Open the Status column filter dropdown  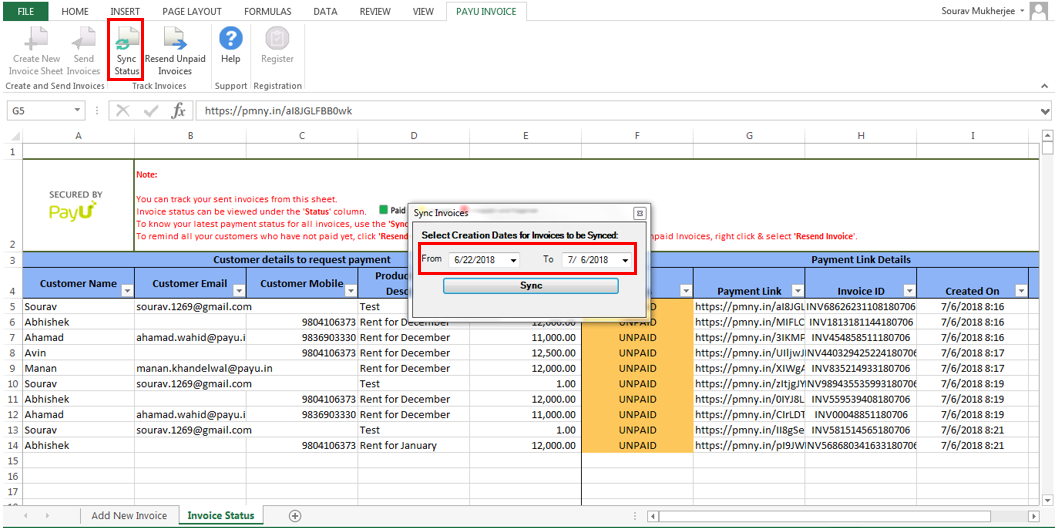[x=686, y=291]
